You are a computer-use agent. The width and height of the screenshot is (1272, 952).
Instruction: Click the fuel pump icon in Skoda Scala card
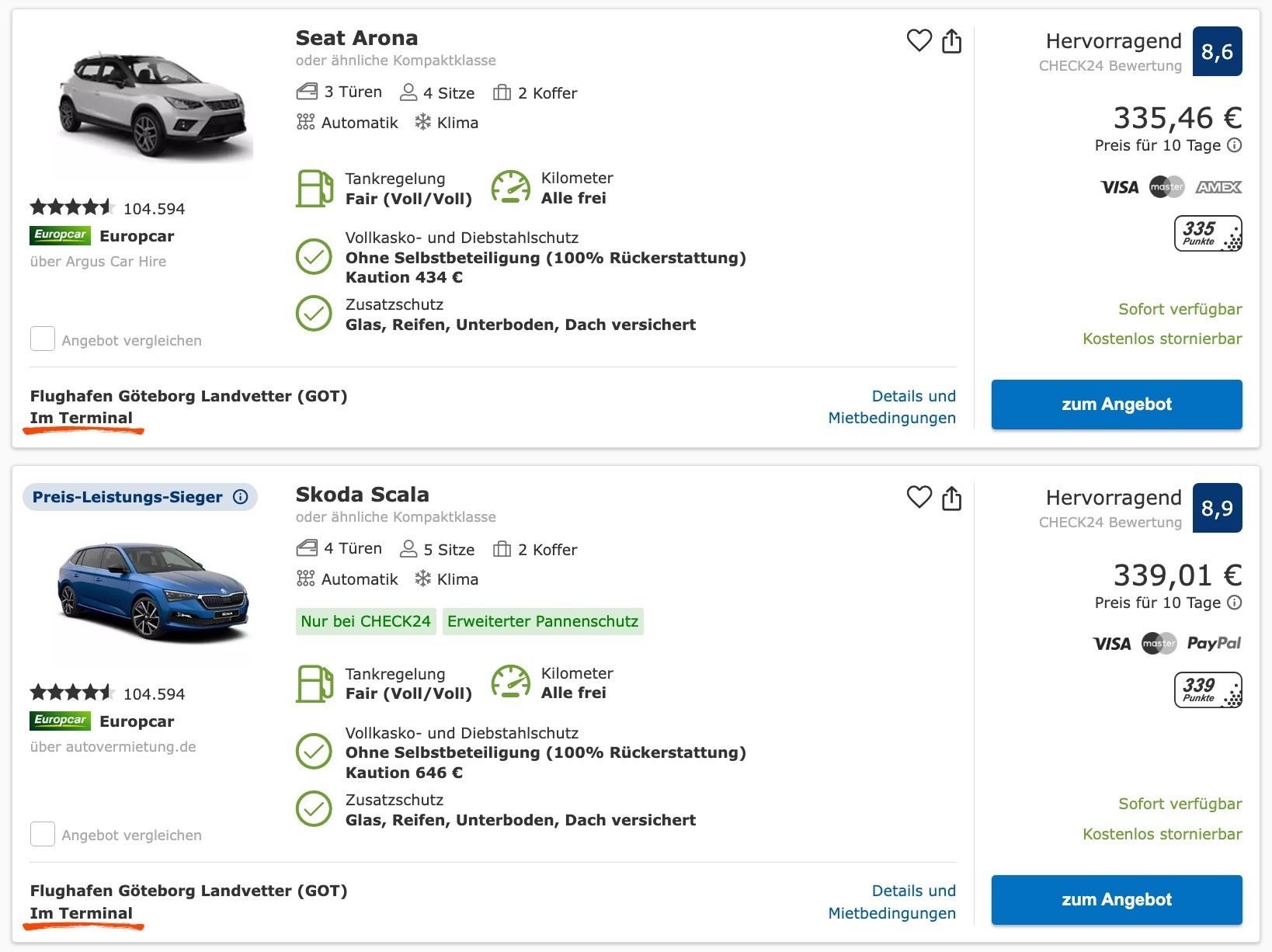coord(315,683)
